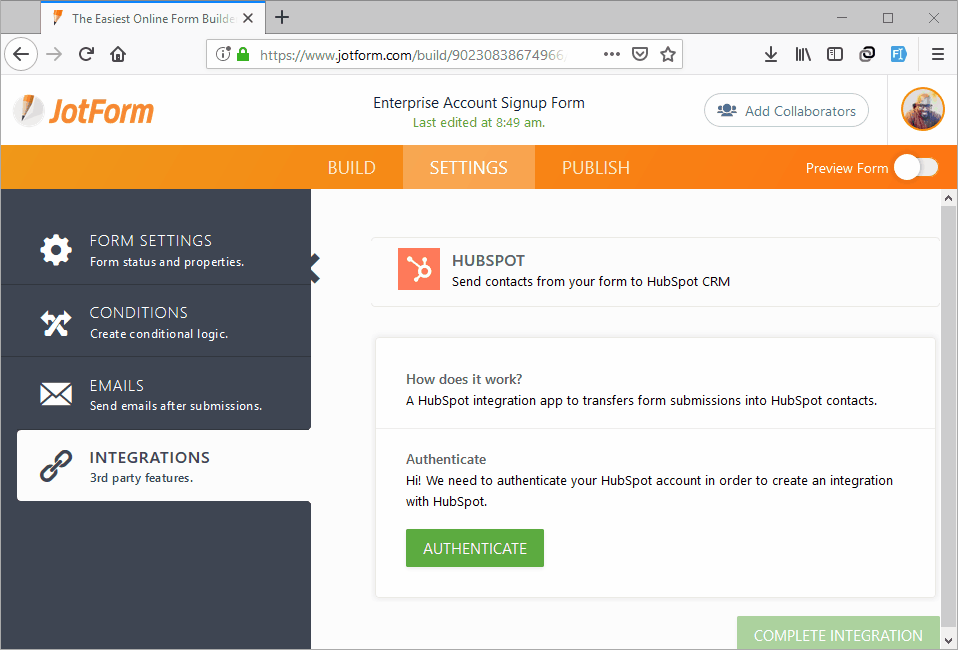This screenshot has width=958, height=650.
Task: Click the JotForm logo
Action: [x=83, y=111]
